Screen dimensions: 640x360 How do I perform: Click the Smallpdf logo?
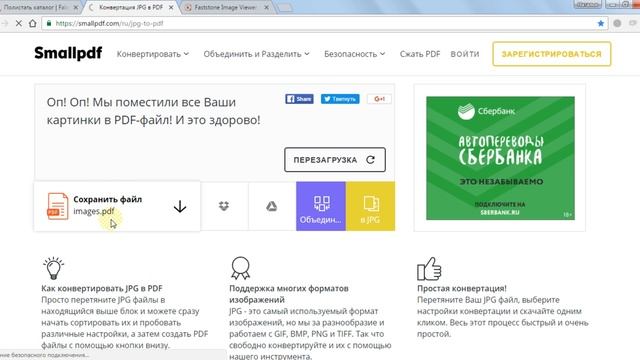pyautogui.click(x=68, y=53)
